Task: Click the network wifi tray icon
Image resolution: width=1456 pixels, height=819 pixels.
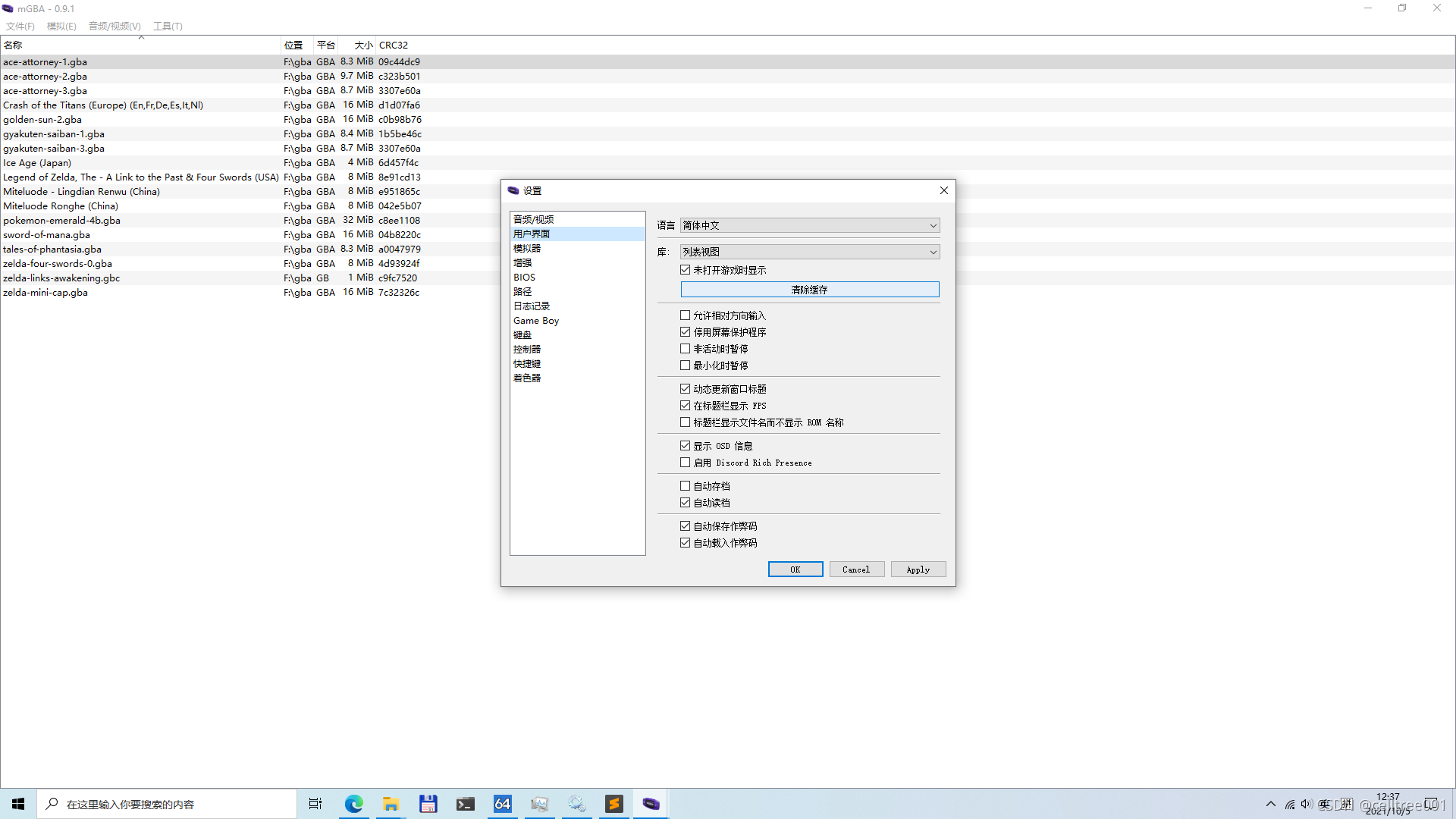Action: (x=1289, y=804)
